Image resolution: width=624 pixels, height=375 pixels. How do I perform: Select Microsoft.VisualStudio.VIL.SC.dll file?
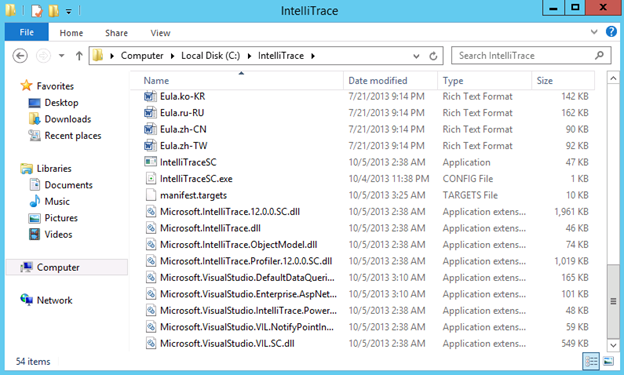(x=227, y=343)
